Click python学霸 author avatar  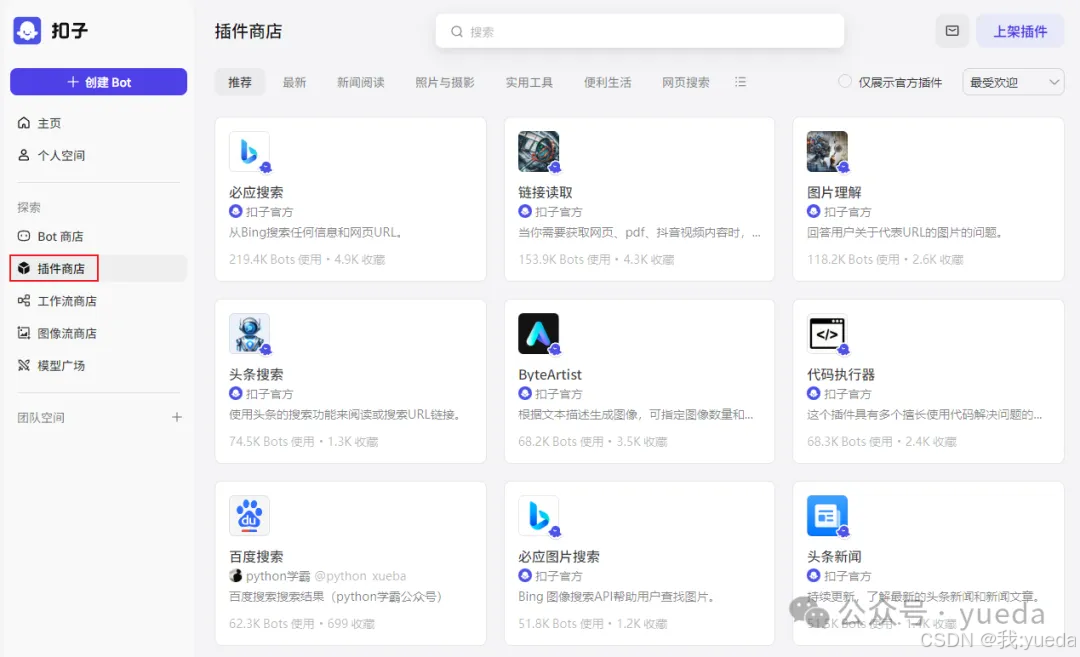[236, 576]
